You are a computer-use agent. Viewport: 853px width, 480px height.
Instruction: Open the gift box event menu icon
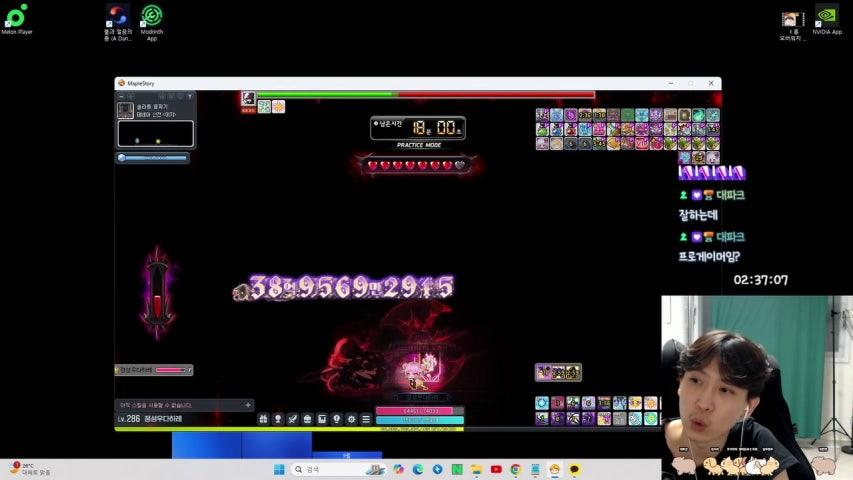[x=263, y=419]
